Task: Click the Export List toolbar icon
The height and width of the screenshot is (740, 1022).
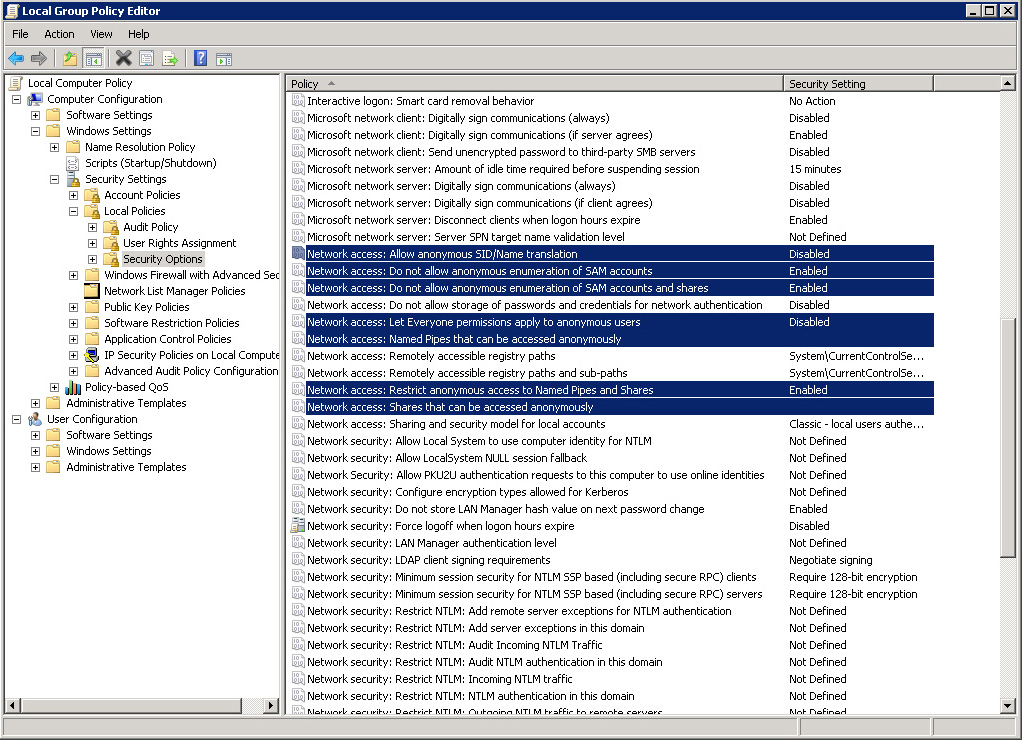Action: (x=170, y=59)
